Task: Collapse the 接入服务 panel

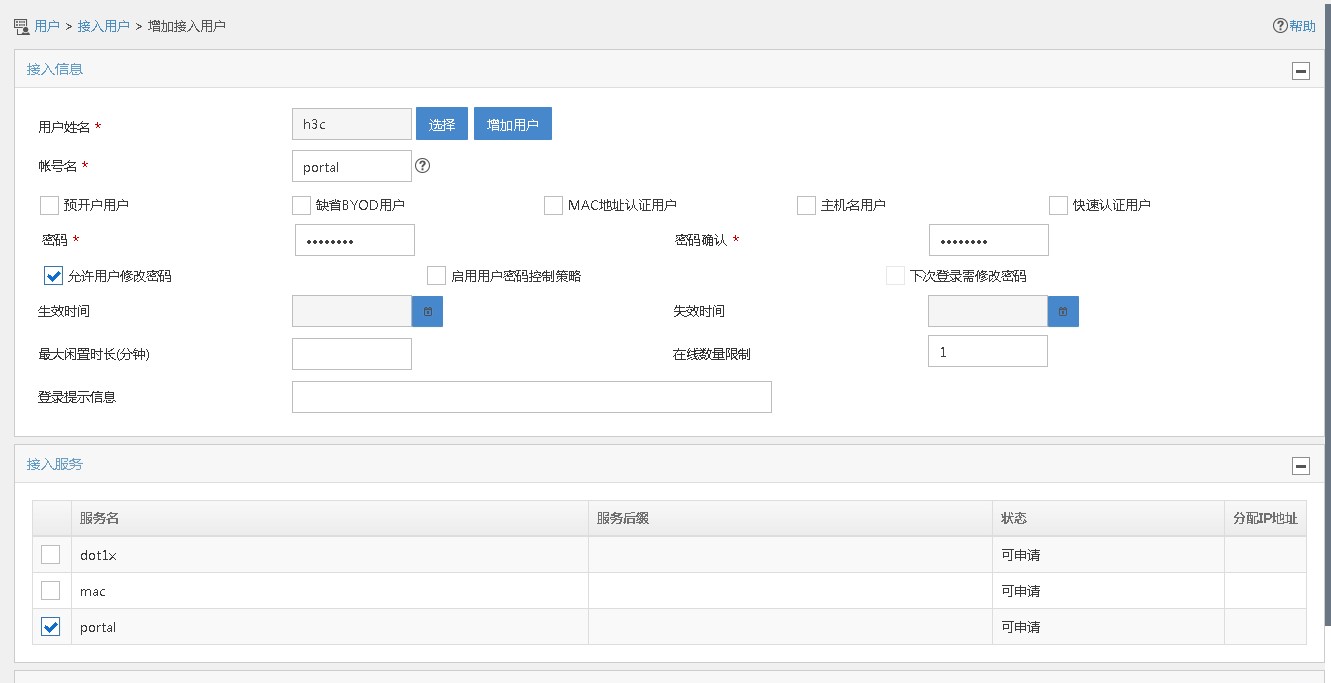Action: tap(1301, 465)
